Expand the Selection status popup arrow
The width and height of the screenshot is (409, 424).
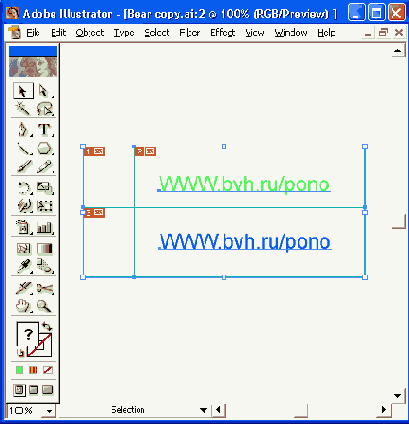click(203, 410)
